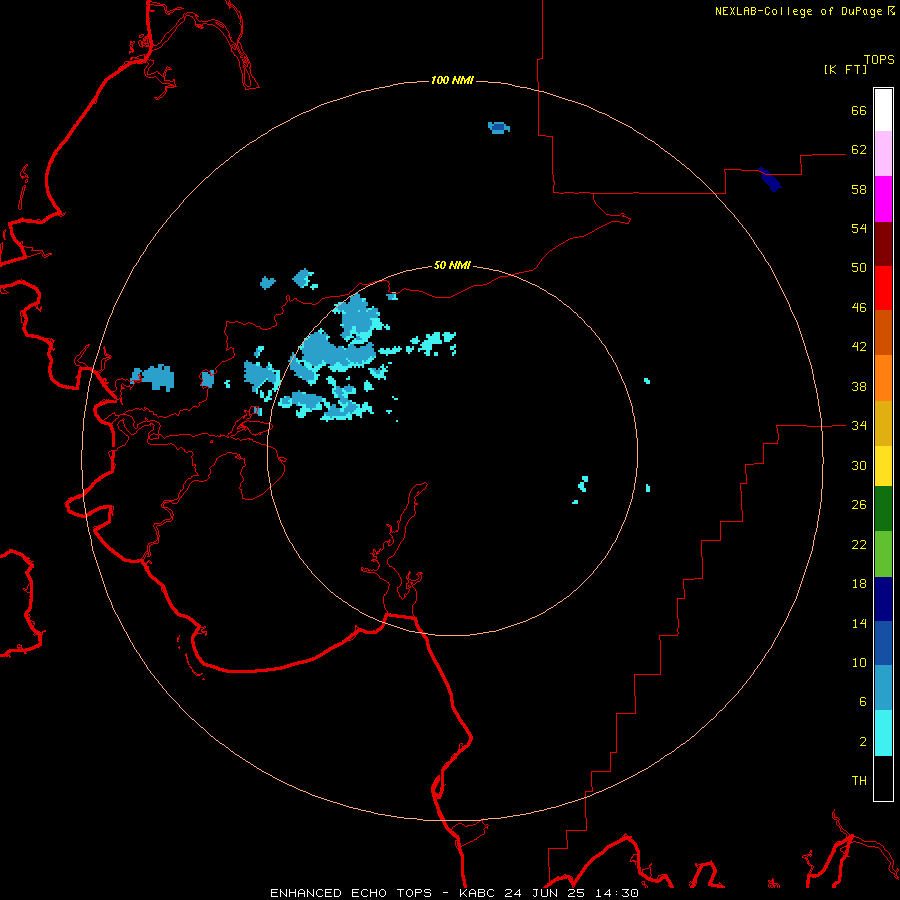Click the black TH legend swatch
The height and width of the screenshot is (900, 900).
[x=883, y=778]
